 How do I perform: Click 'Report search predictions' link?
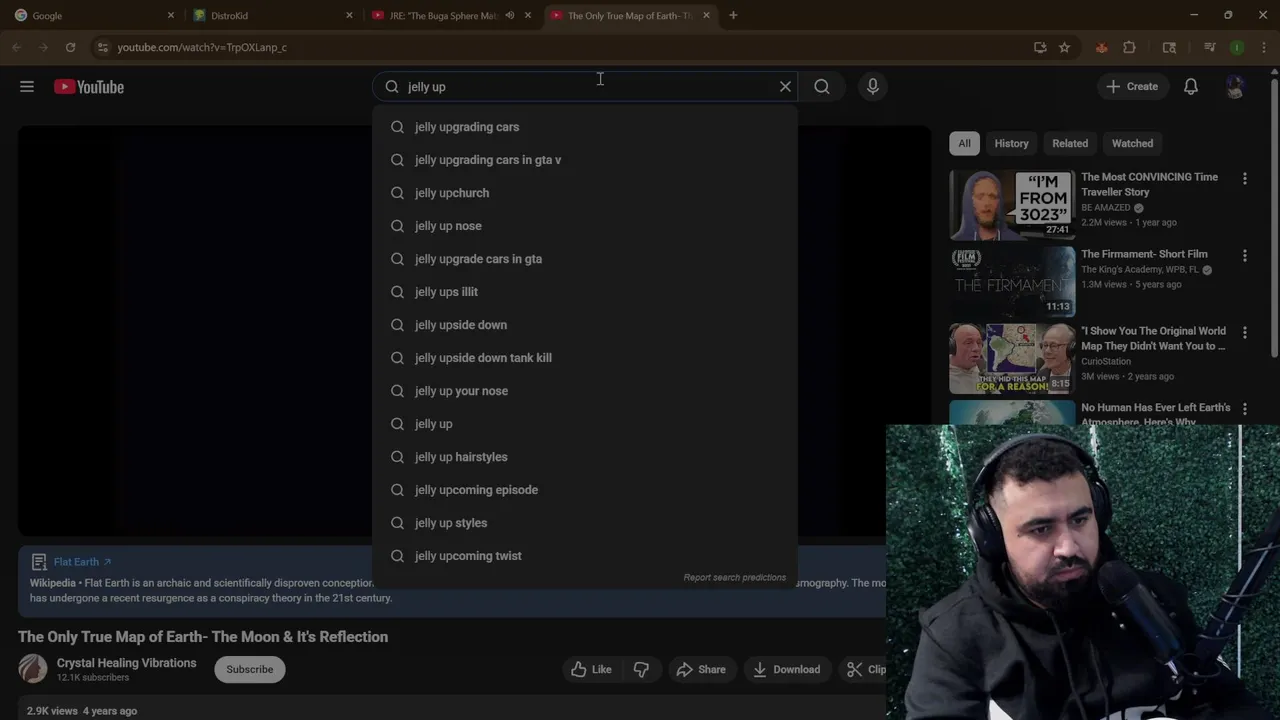coord(735,577)
